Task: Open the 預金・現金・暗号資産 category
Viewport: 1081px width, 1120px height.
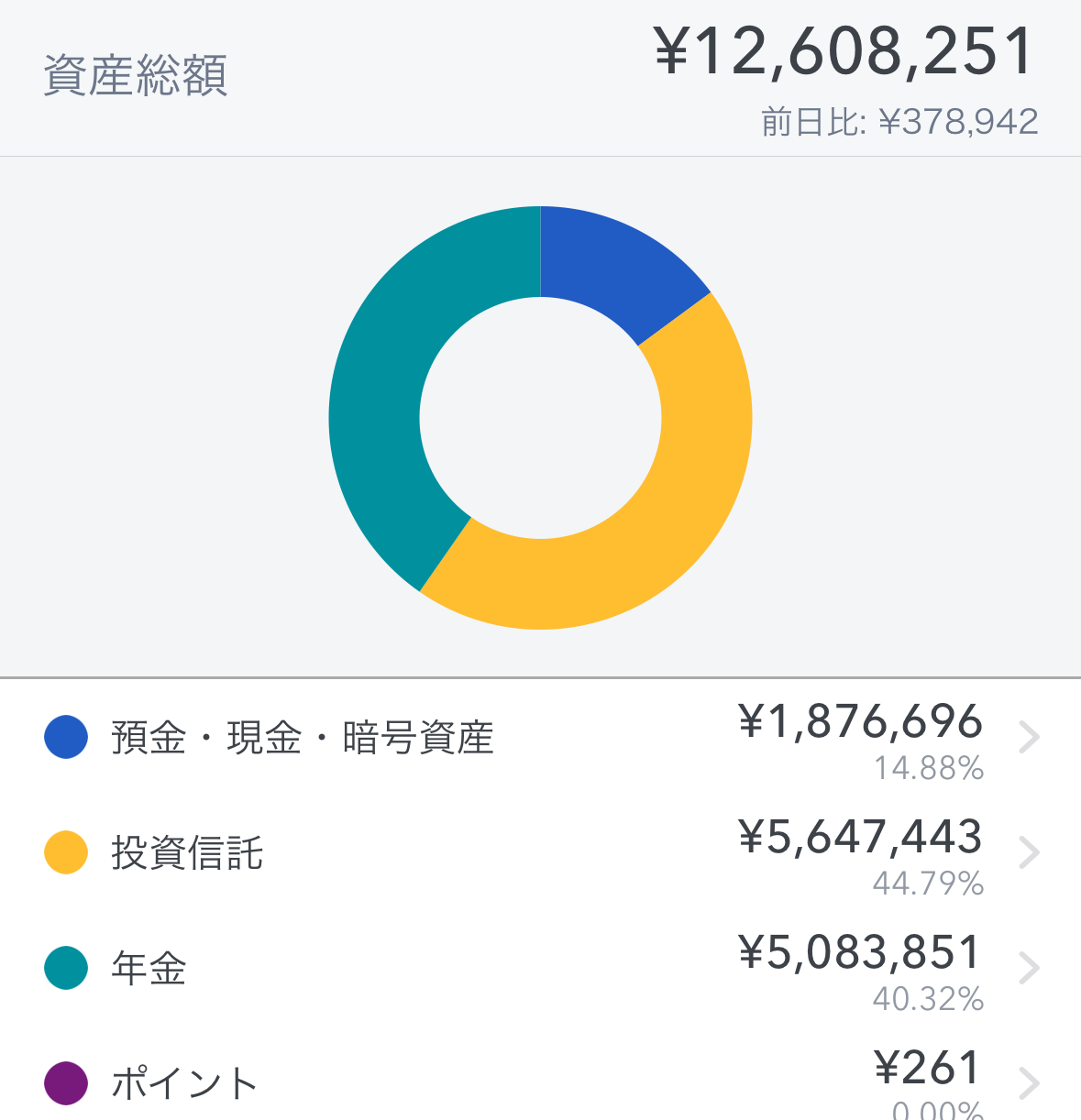Action: [303, 738]
